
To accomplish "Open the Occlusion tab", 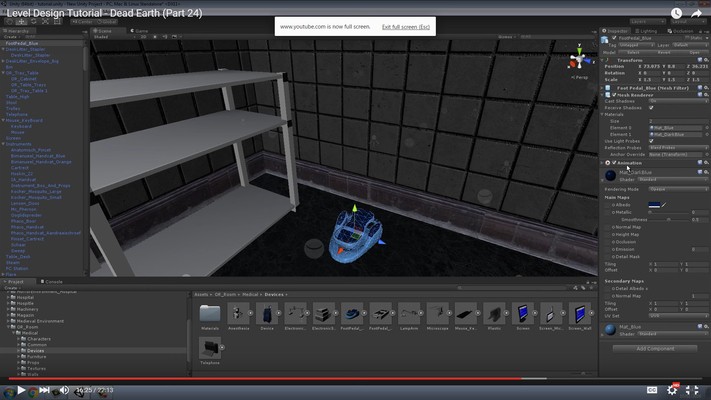I will coord(680,31).
